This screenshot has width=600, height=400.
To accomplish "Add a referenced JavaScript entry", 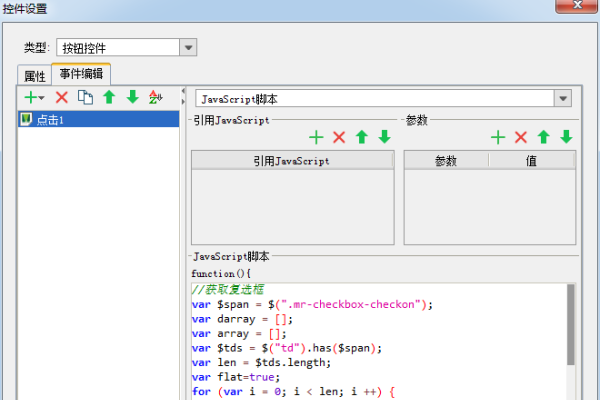I will (316, 137).
